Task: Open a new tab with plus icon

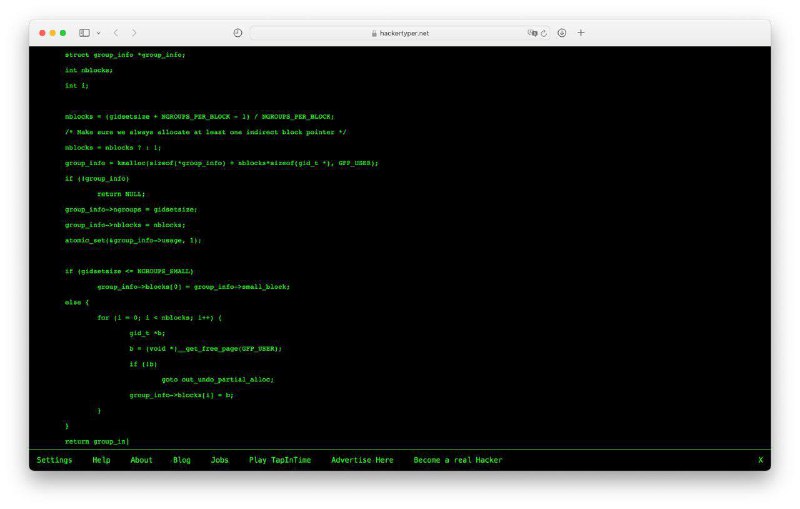Action: pos(581,33)
